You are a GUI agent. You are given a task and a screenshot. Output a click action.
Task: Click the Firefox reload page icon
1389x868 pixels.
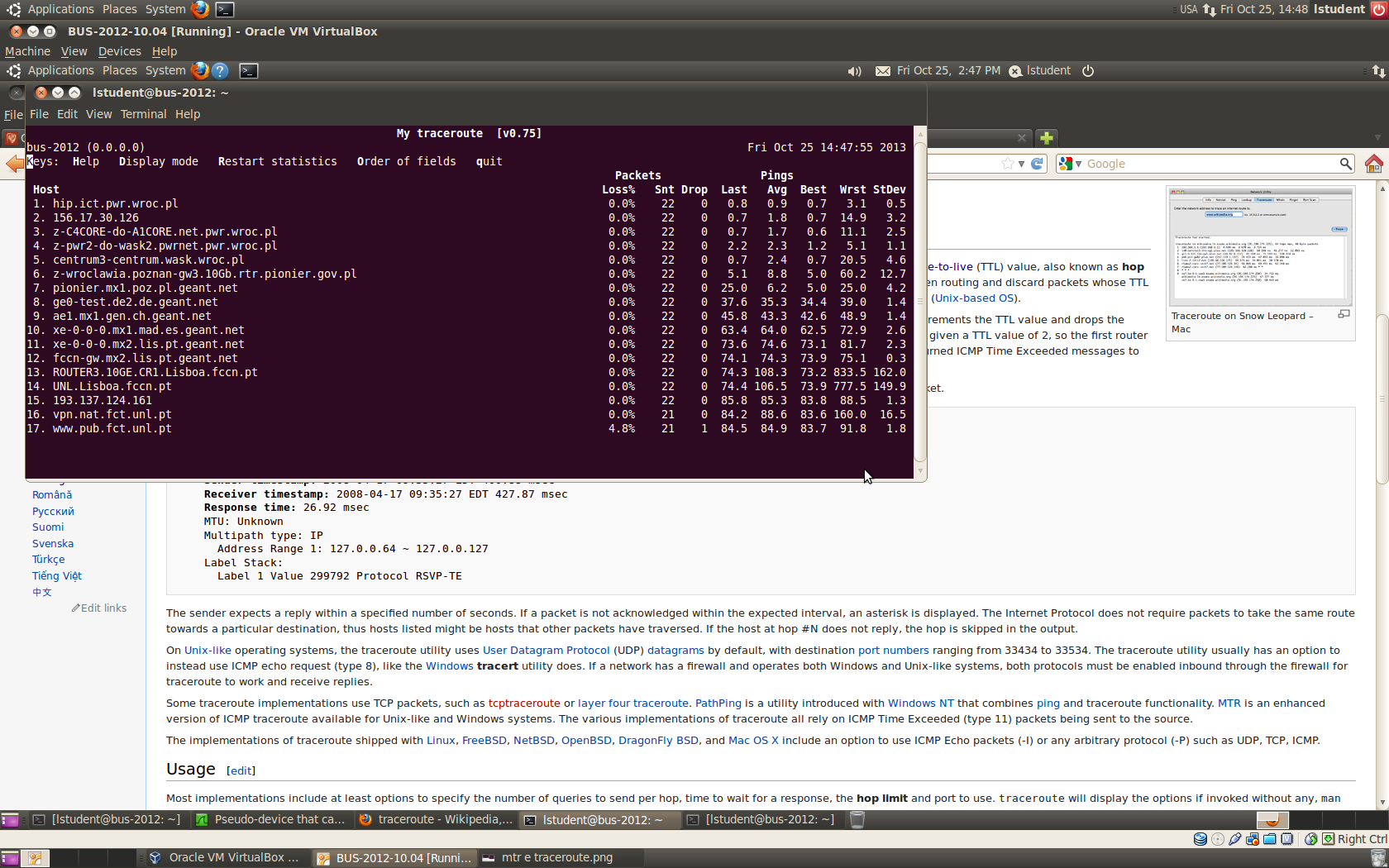point(1037,164)
